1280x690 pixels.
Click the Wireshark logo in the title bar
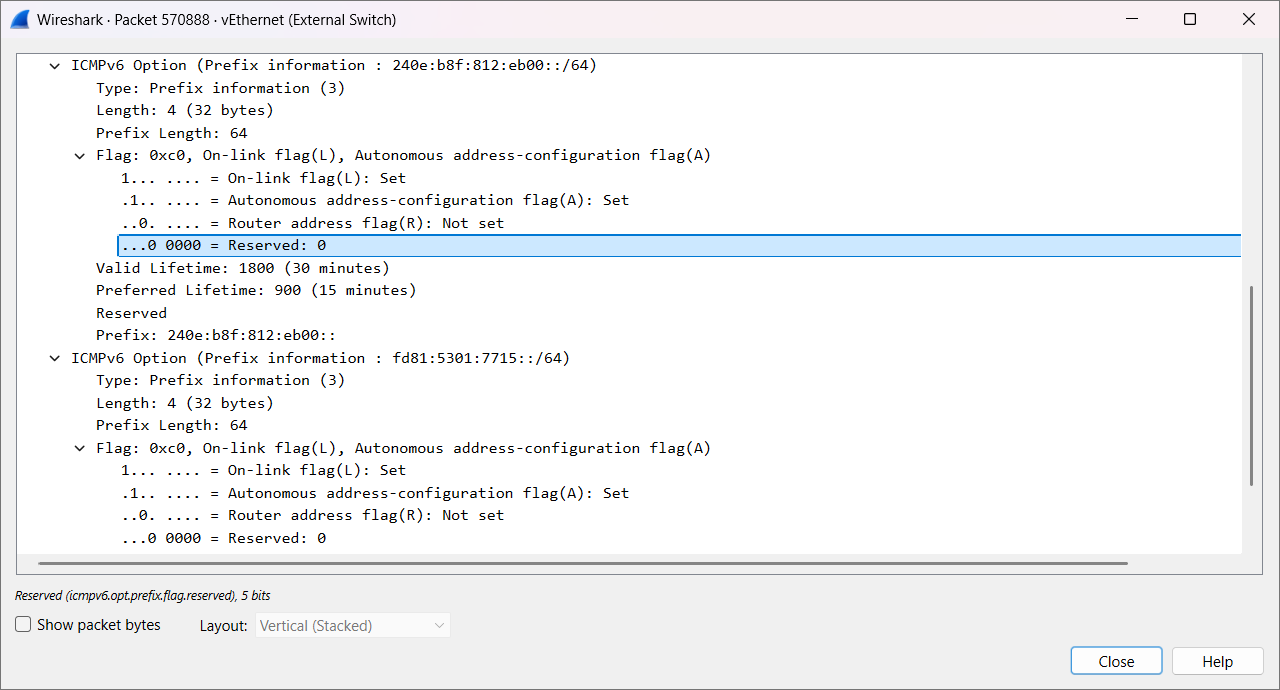20,18
